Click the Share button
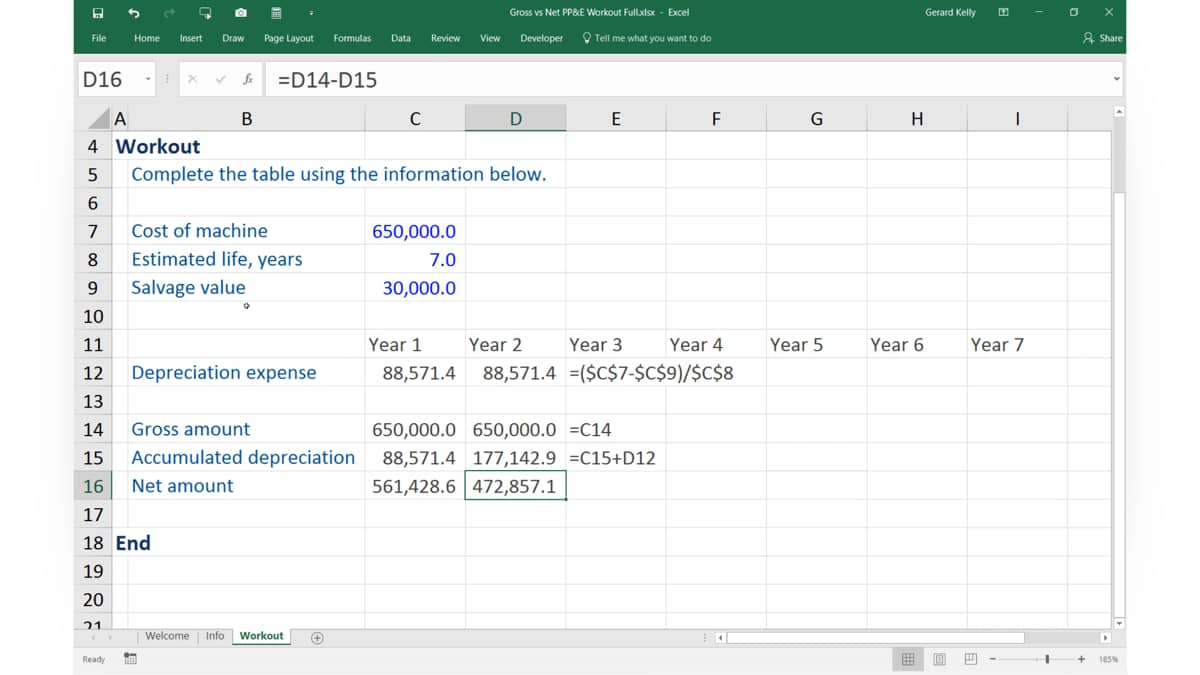Image resolution: width=1200 pixels, height=675 pixels. [x=1103, y=38]
